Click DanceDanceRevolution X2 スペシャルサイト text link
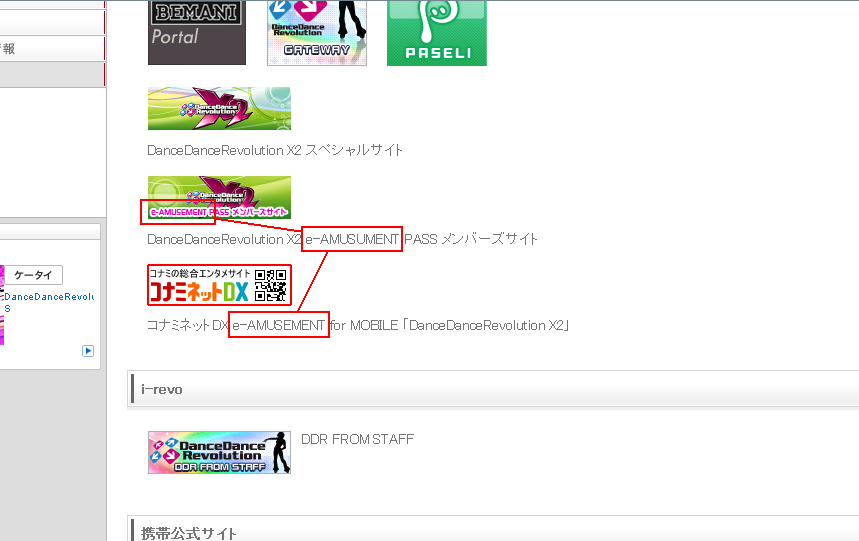This screenshot has height=541, width=859. coord(275,150)
